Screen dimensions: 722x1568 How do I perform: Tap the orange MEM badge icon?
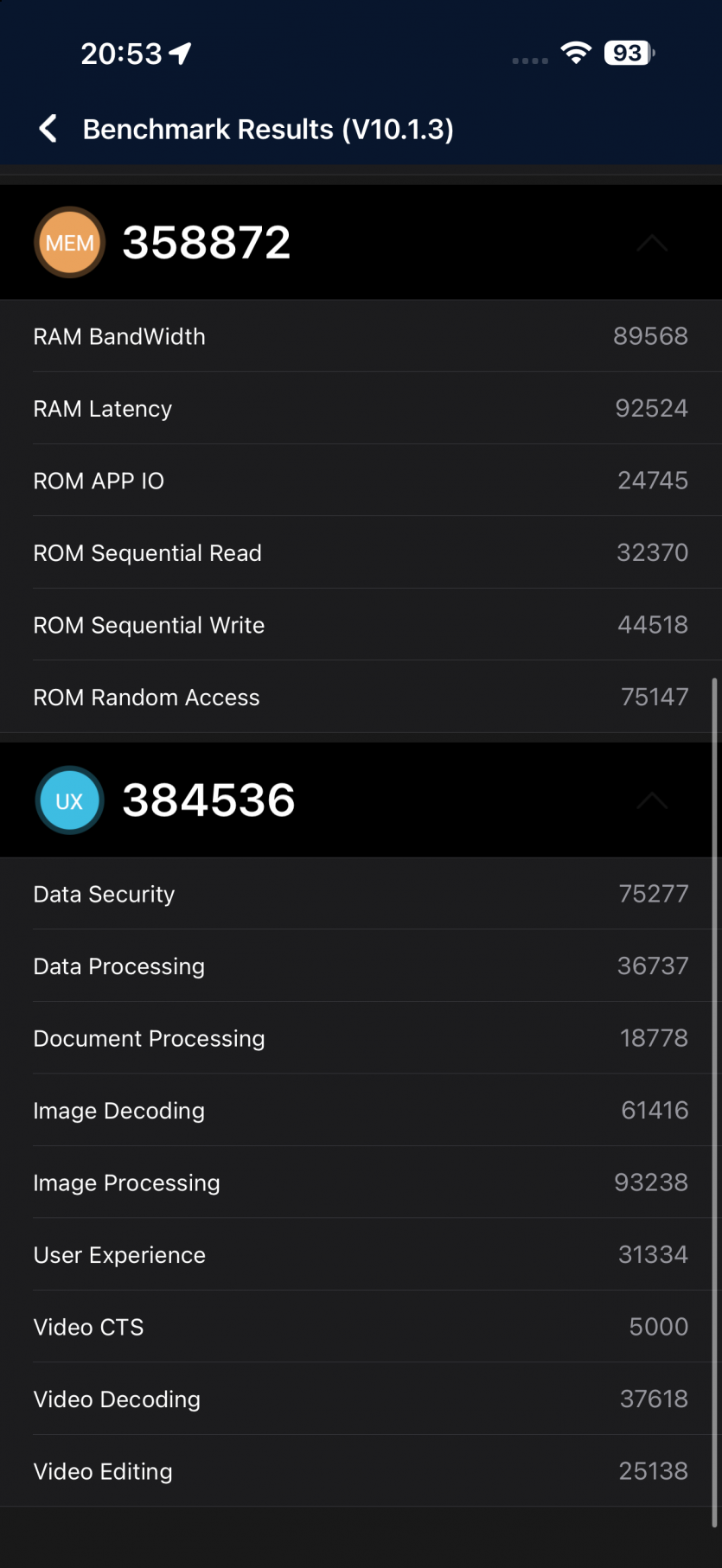69,242
